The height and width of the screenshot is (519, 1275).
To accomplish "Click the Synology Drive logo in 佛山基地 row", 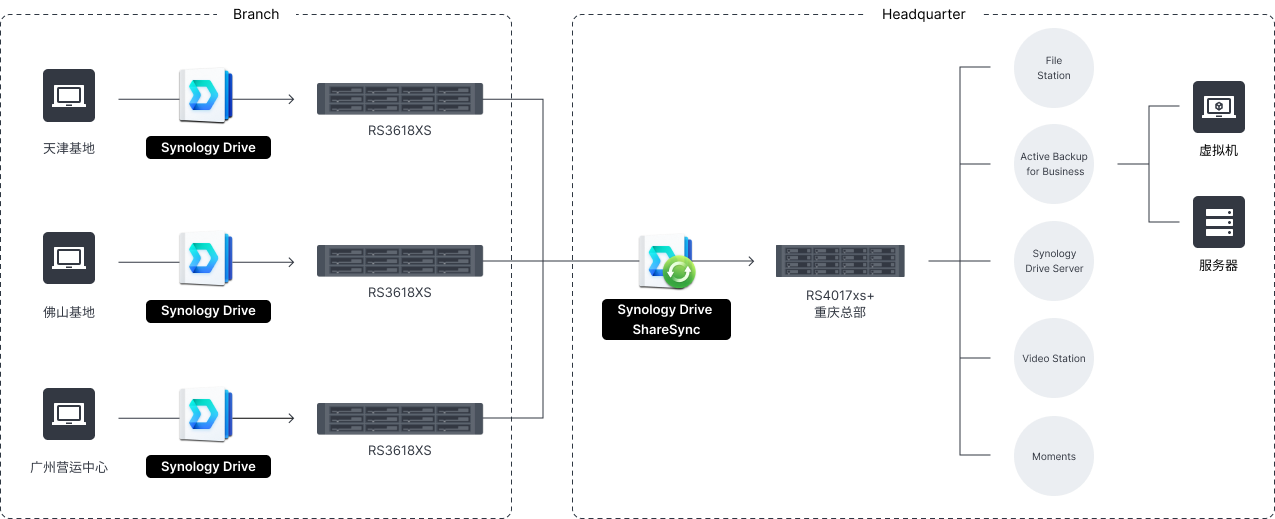I will (x=206, y=260).
